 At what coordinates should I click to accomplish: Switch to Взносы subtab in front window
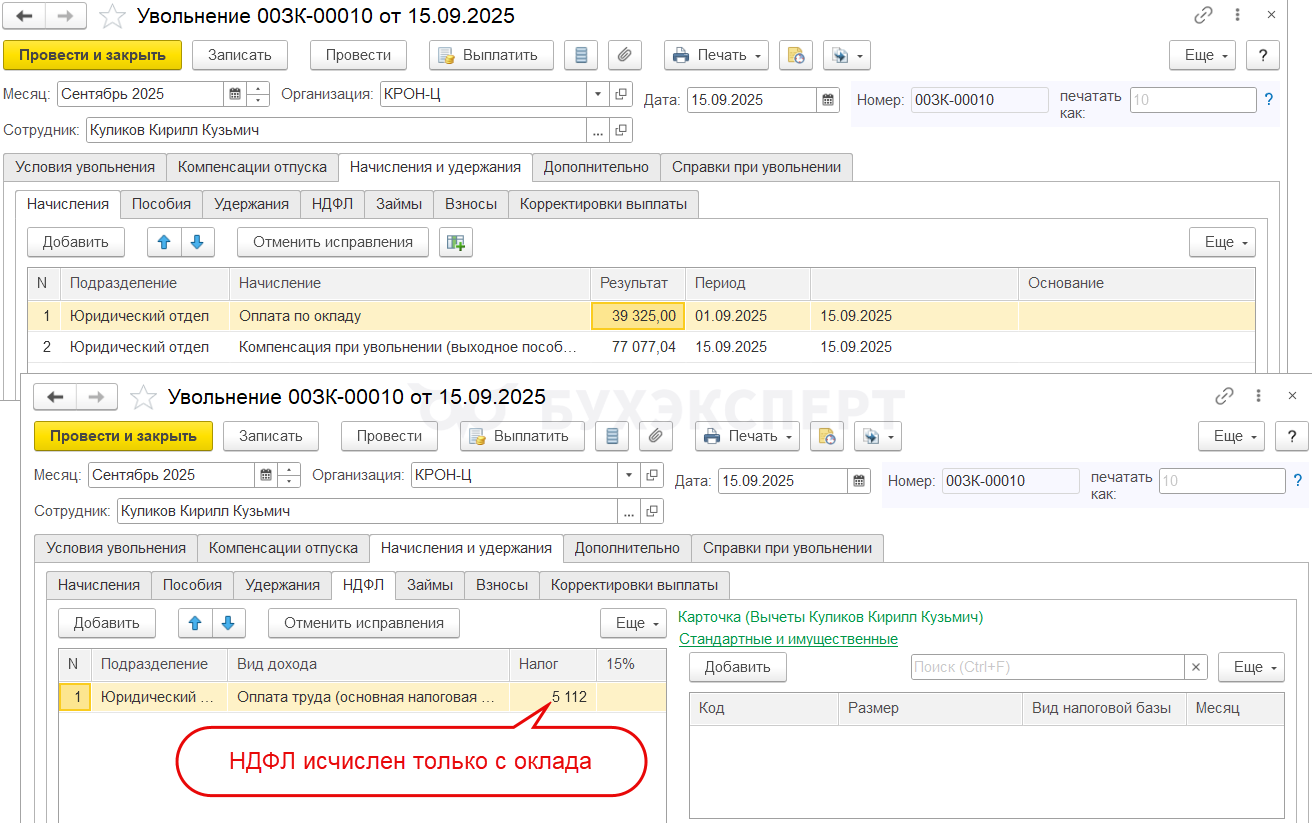pos(502,585)
